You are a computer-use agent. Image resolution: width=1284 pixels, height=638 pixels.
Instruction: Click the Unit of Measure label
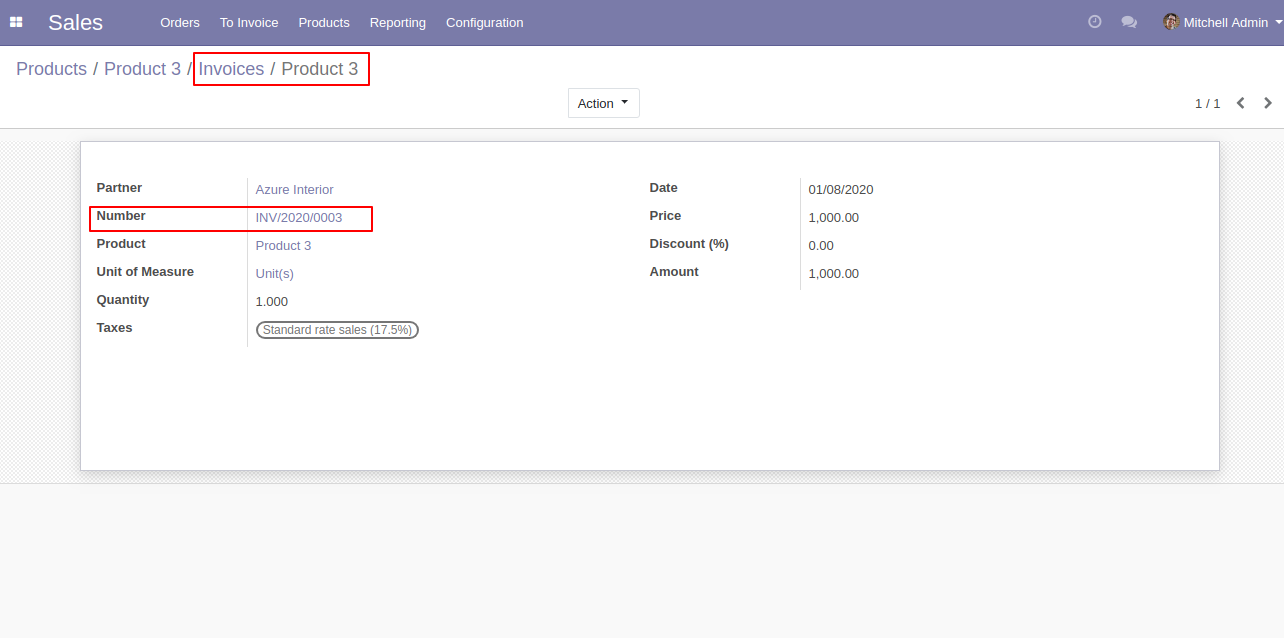pyautogui.click(x=145, y=272)
